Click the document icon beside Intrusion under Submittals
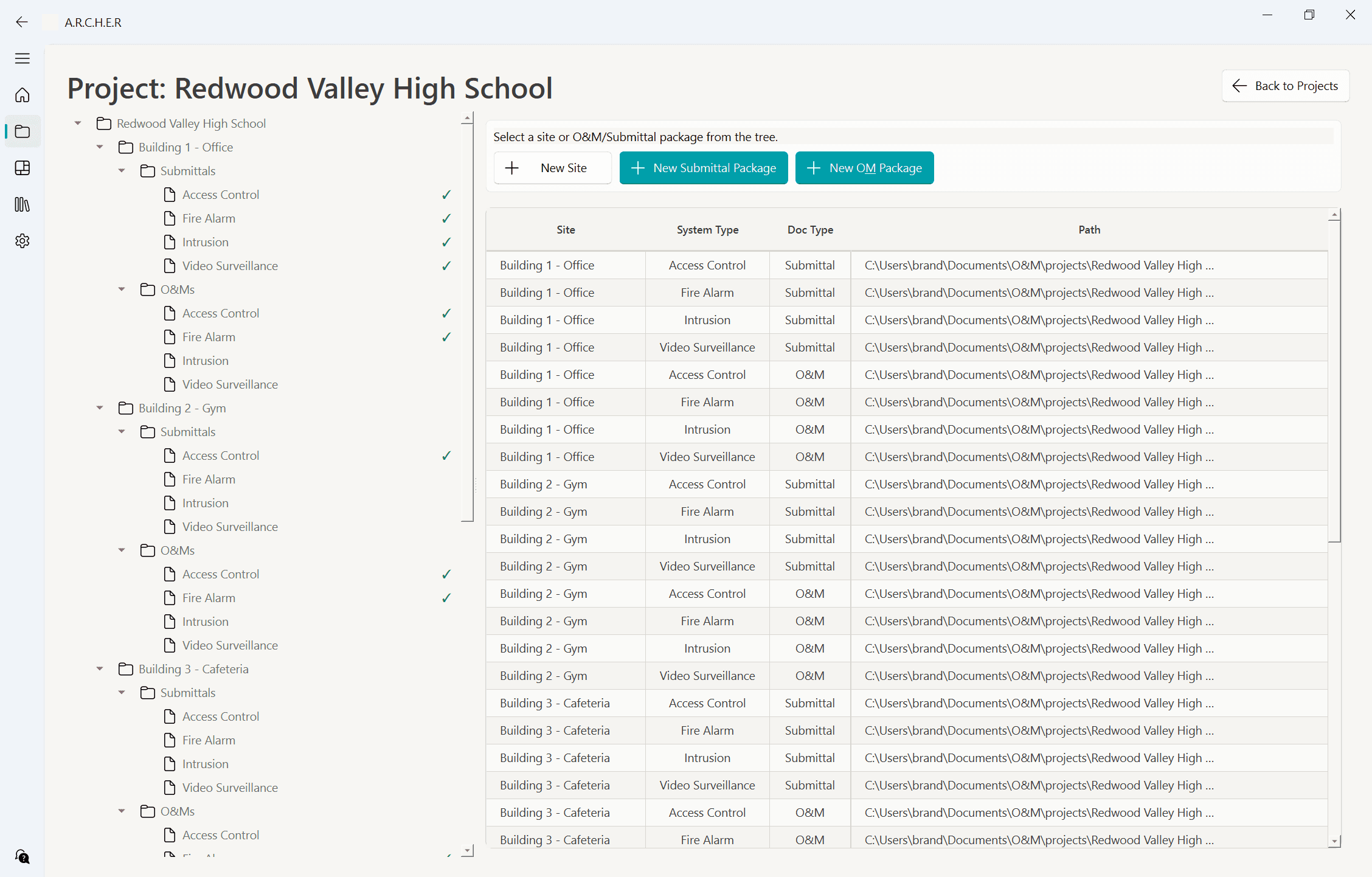The width and height of the screenshot is (1372, 877). (x=170, y=241)
